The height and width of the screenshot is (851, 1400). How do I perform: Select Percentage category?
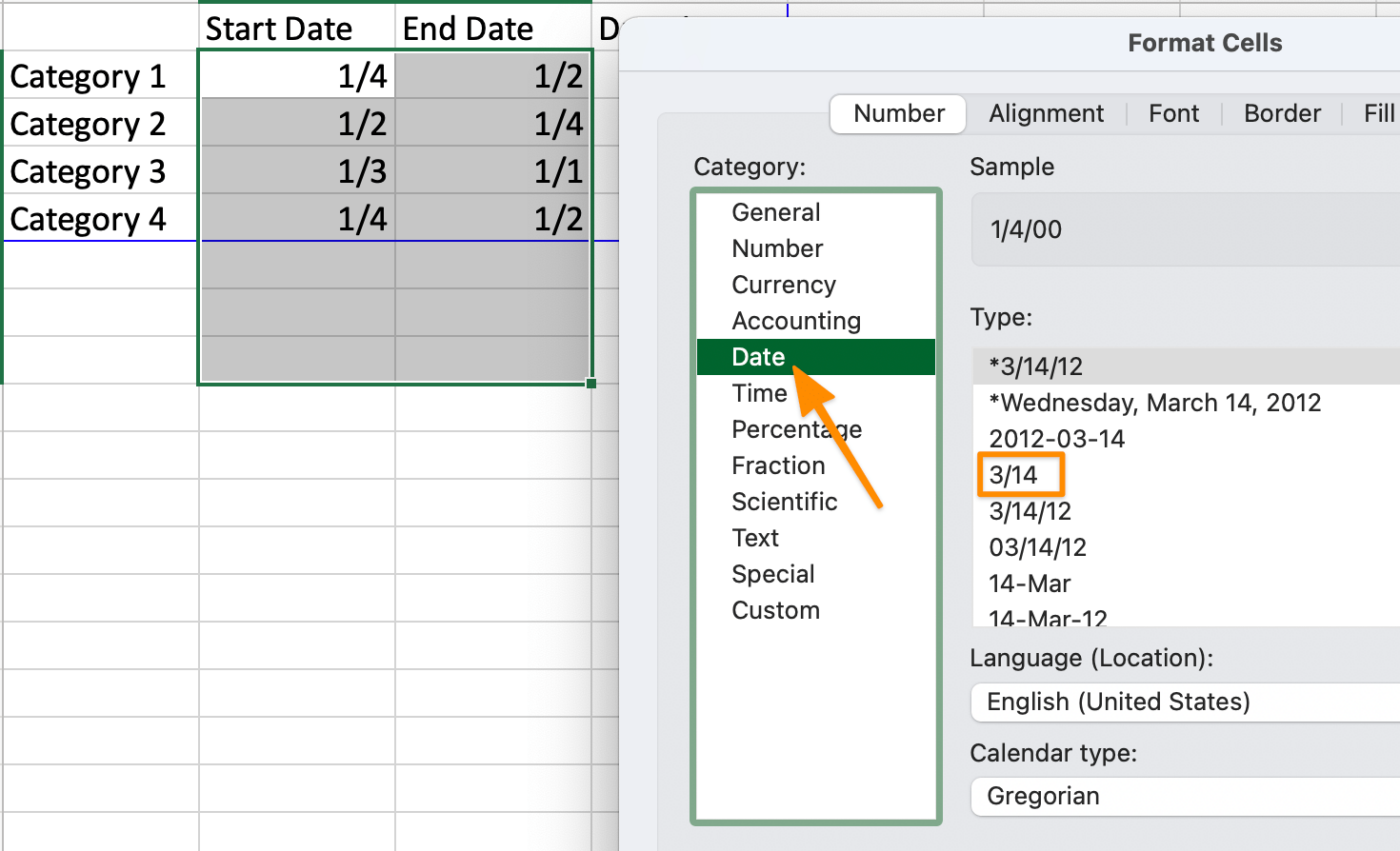coord(816,429)
